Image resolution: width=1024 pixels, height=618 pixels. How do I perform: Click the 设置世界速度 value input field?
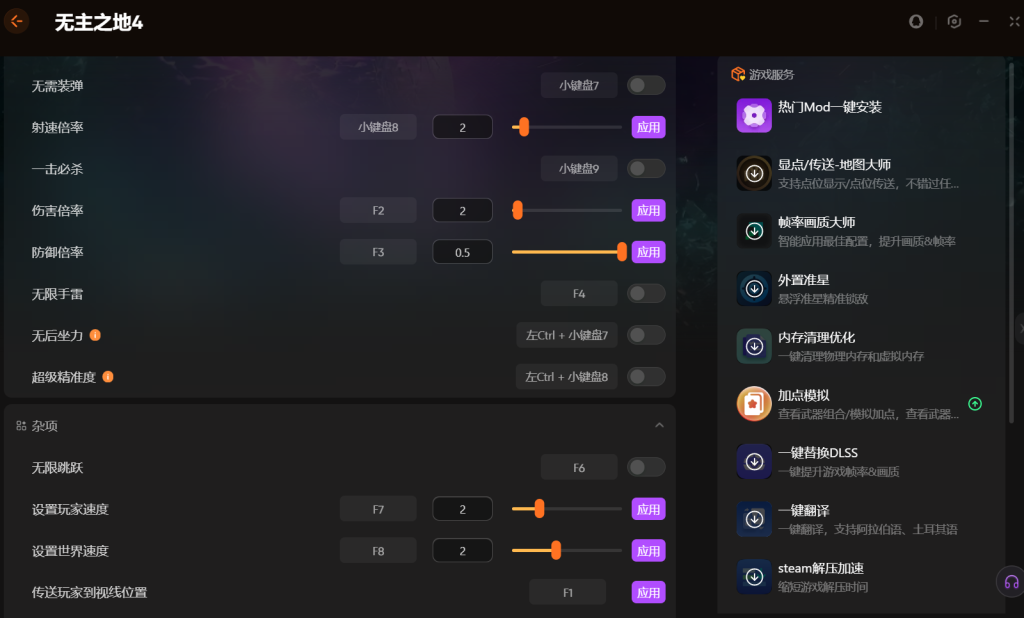coord(462,551)
